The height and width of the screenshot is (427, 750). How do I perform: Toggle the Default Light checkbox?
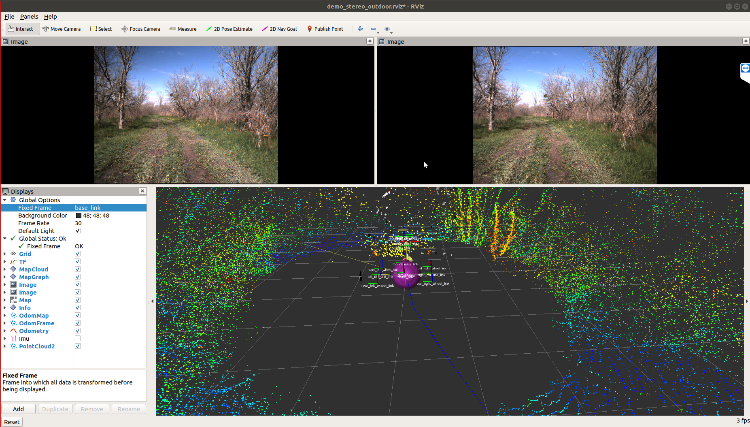(78, 230)
